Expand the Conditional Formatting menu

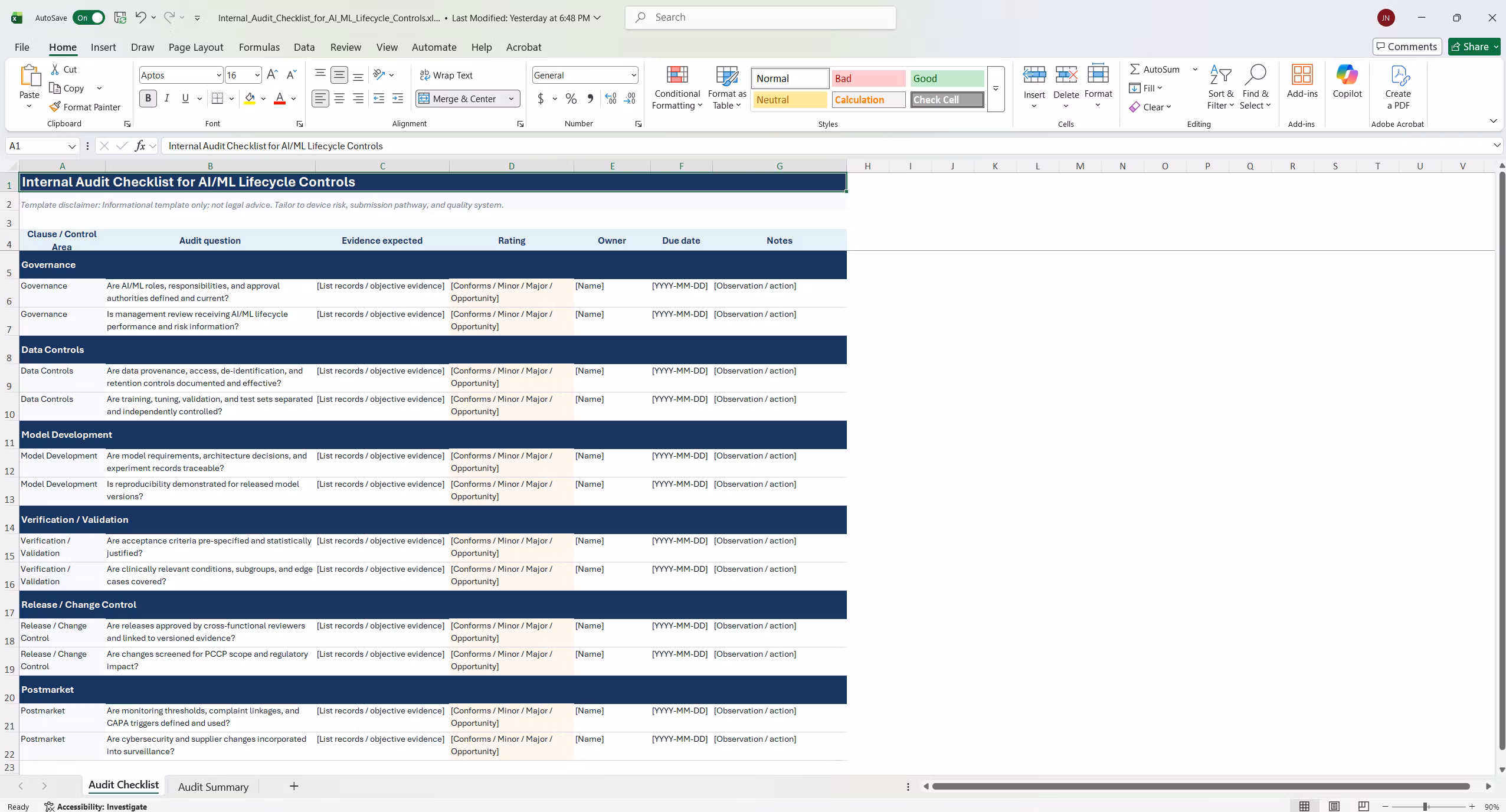pos(677,87)
